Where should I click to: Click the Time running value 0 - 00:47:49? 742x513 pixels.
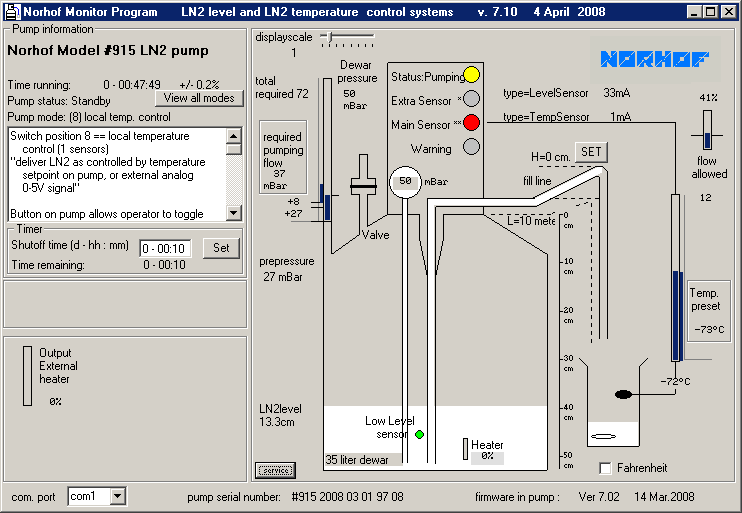pos(132,85)
